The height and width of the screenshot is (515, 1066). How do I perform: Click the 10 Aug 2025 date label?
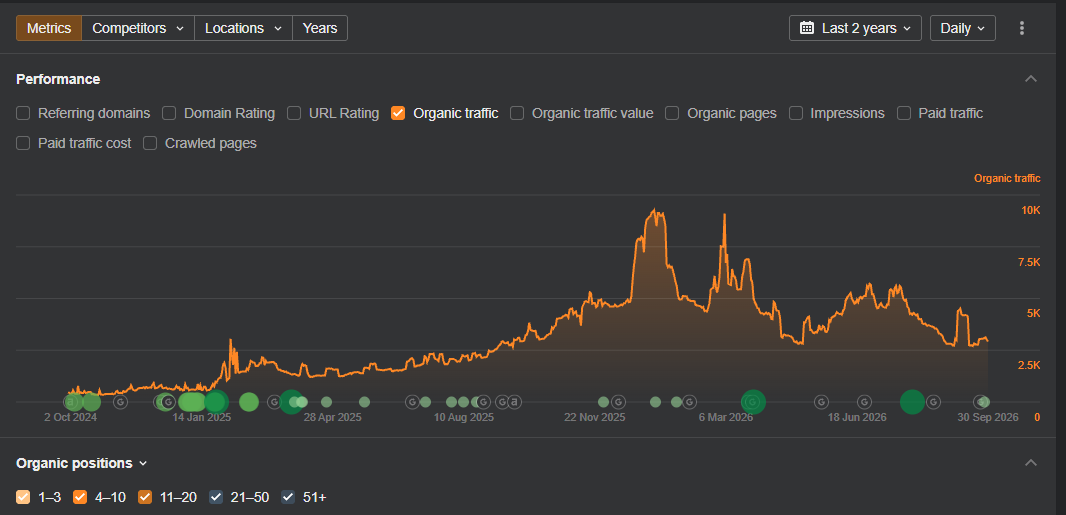[x=464, y=417]
